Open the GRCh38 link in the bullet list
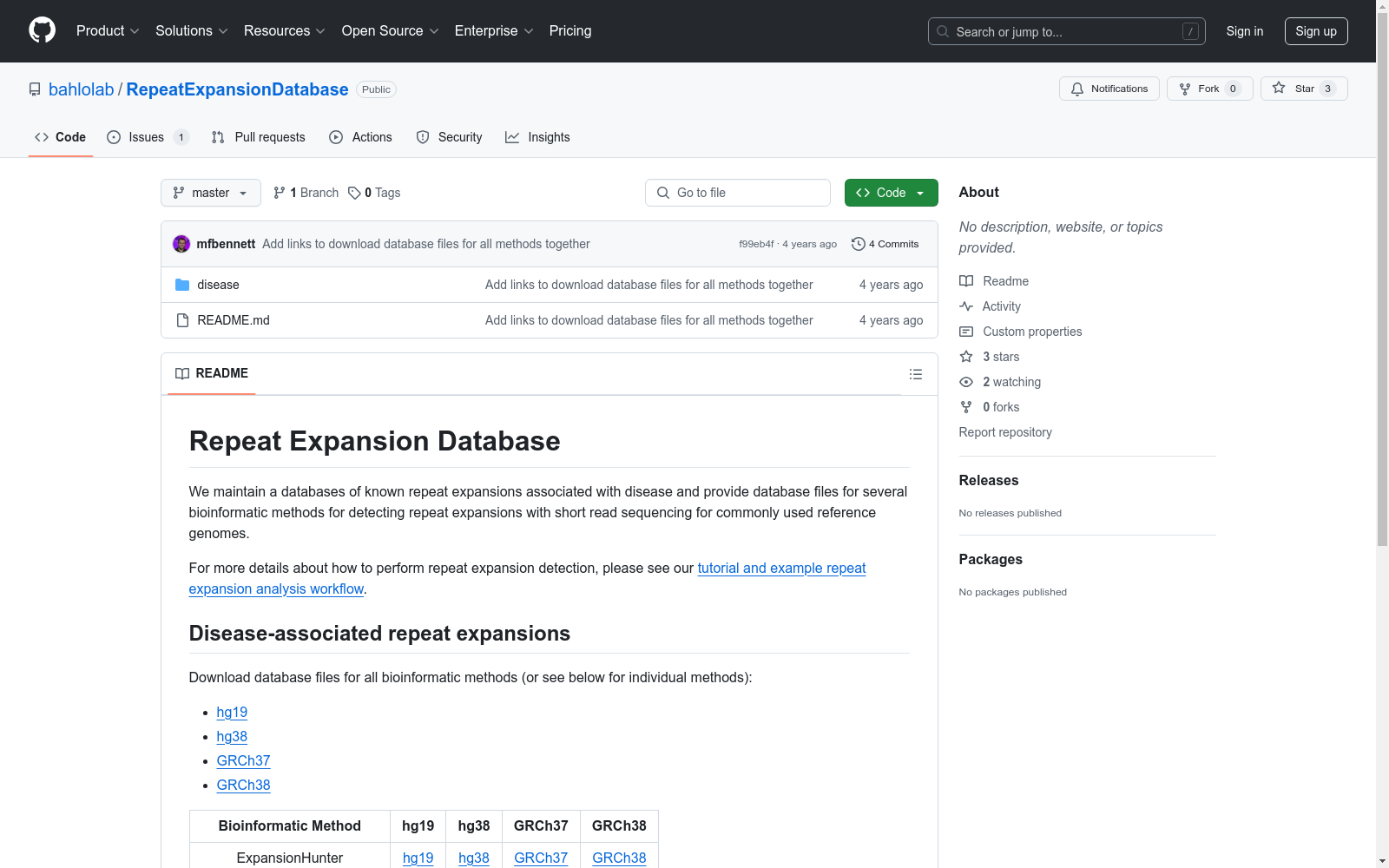Image resolution: width=1389 pixels, height=868 pixels. pyautogui.click(x=244, y=785)
